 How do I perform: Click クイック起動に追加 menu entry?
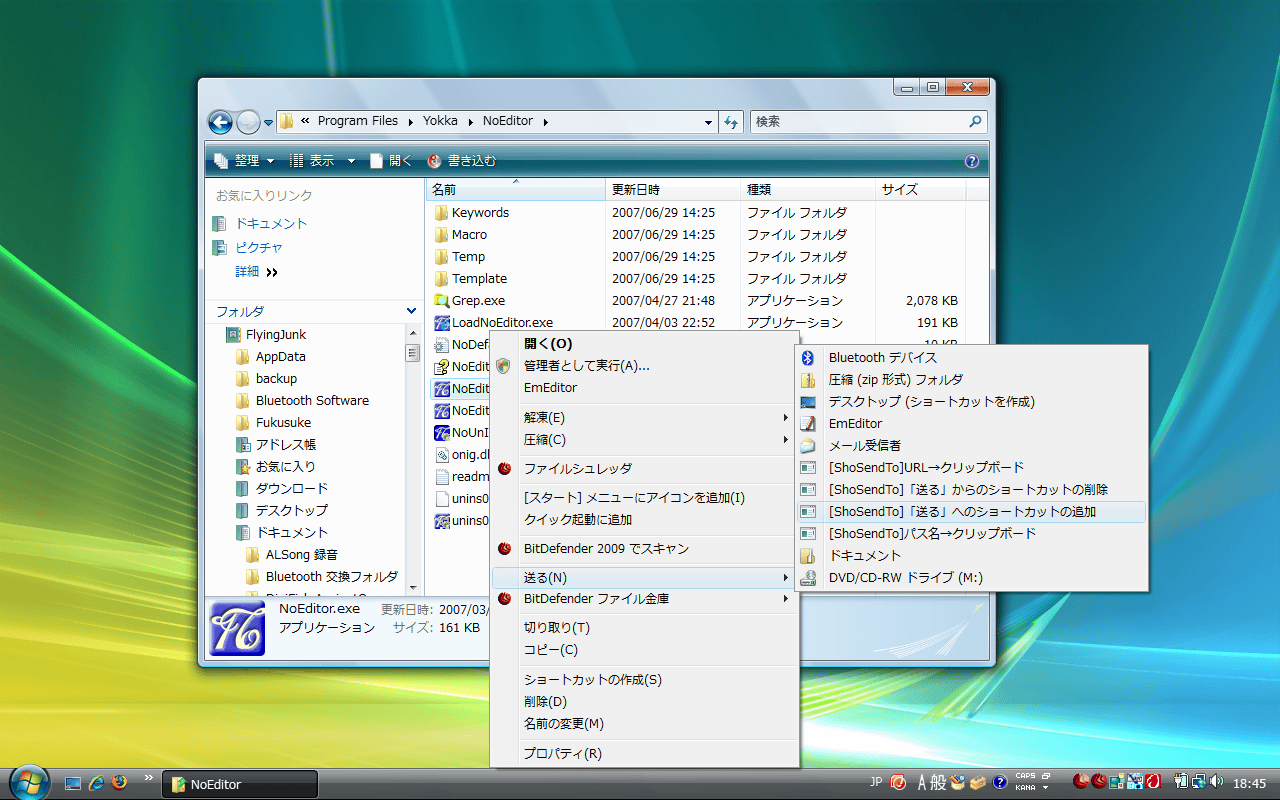tap(643, 520)
